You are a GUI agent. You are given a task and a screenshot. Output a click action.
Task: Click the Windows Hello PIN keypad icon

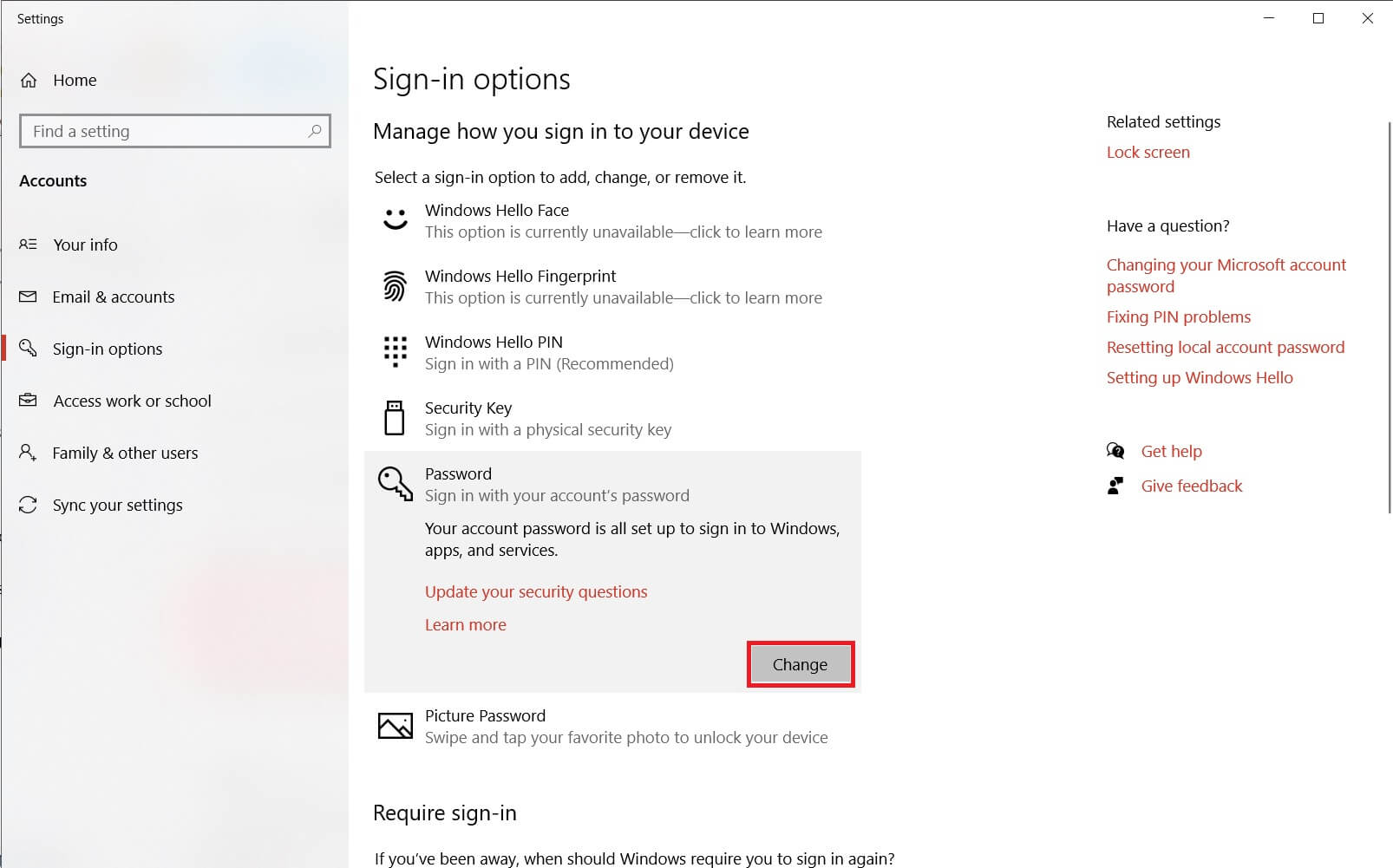coord(395,351)
